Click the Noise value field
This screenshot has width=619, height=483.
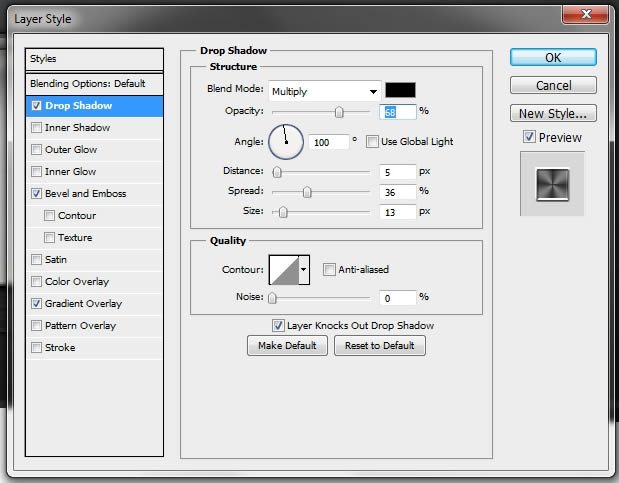coord(398,298)
